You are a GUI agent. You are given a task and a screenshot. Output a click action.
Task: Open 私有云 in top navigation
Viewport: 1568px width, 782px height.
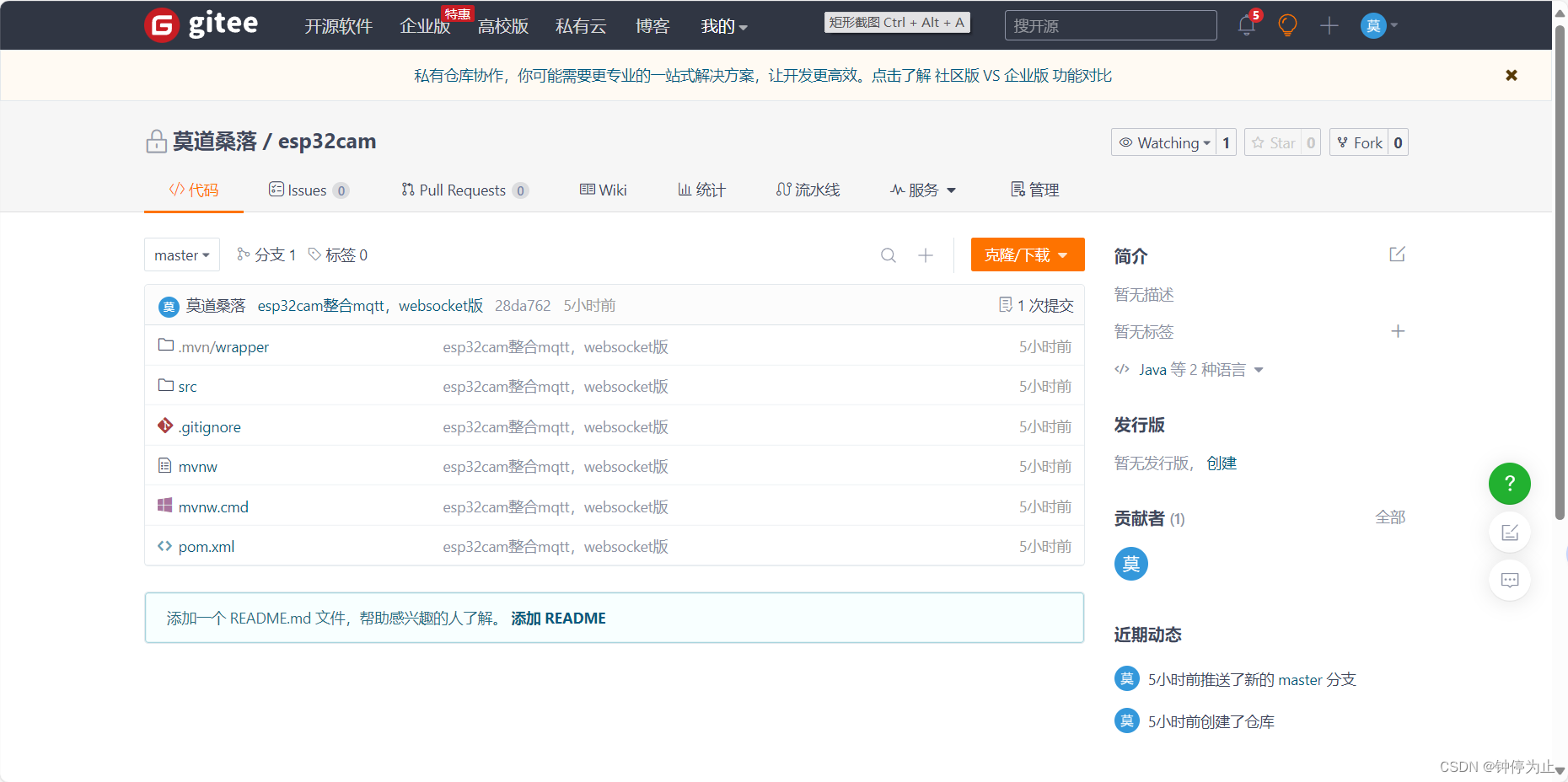click(581, 26)
